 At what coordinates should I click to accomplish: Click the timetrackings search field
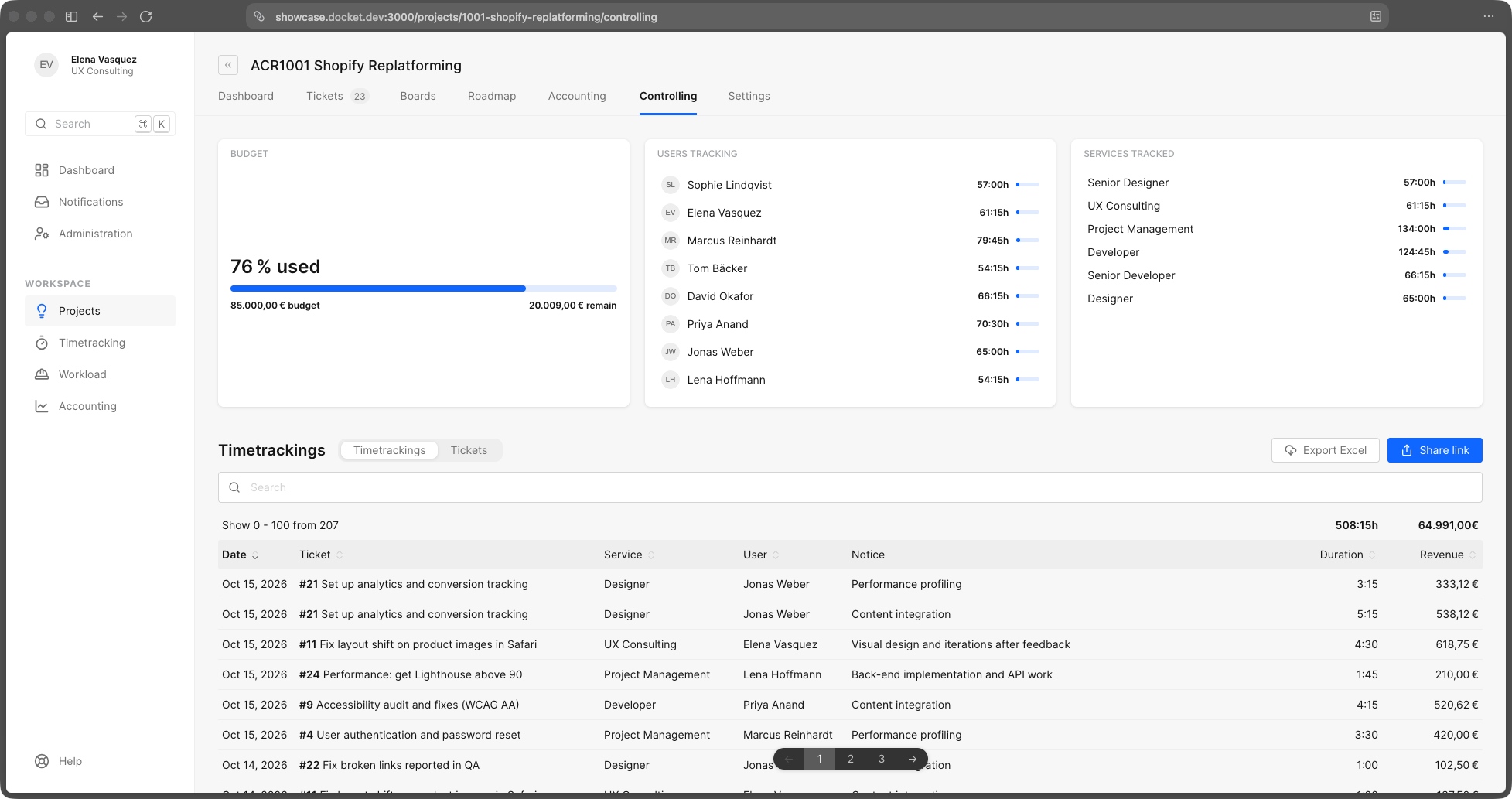pyautogui.click(x=850, y=487)
